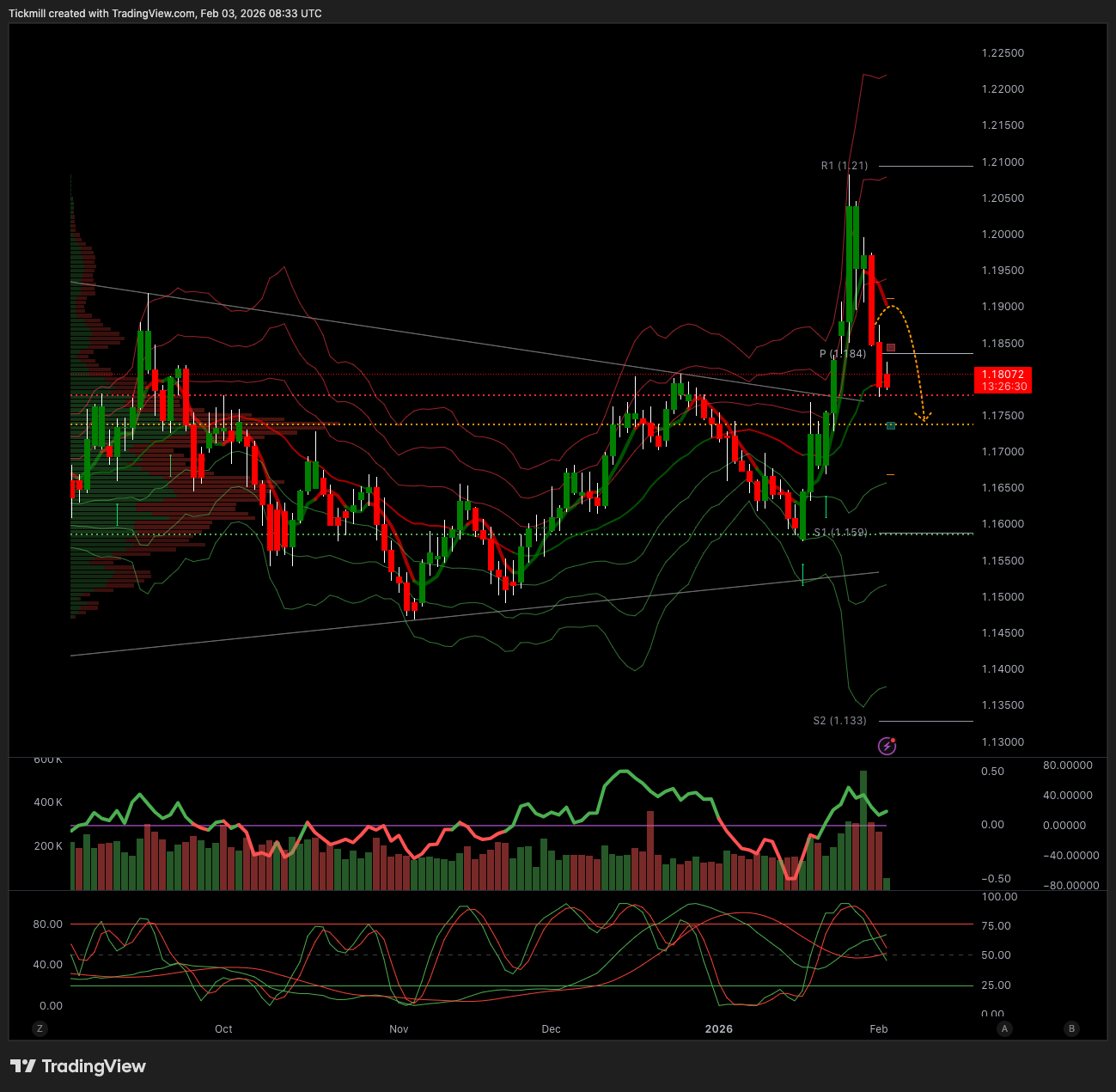The height and width of the screenshot is (1092, 1116).
Task: Click the S1 (1.159) support label
Action: pos(840,533)
